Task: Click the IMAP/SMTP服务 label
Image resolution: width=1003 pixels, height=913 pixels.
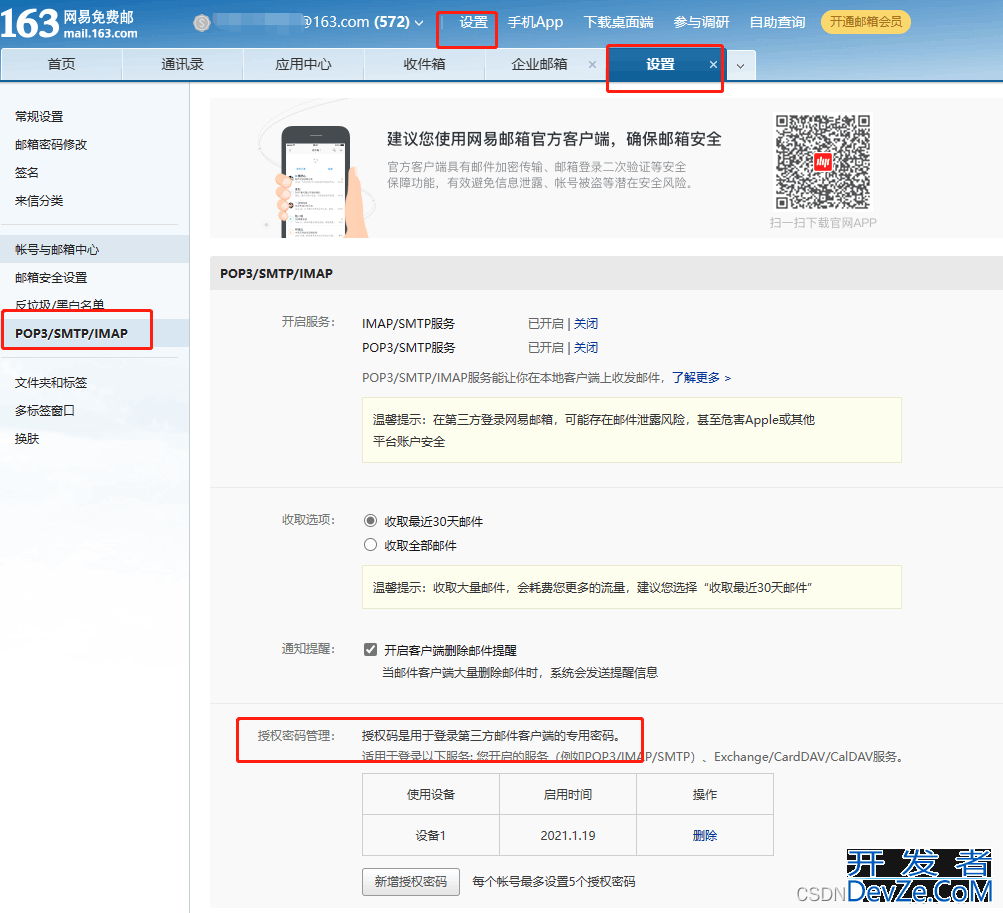Action: 408,324
